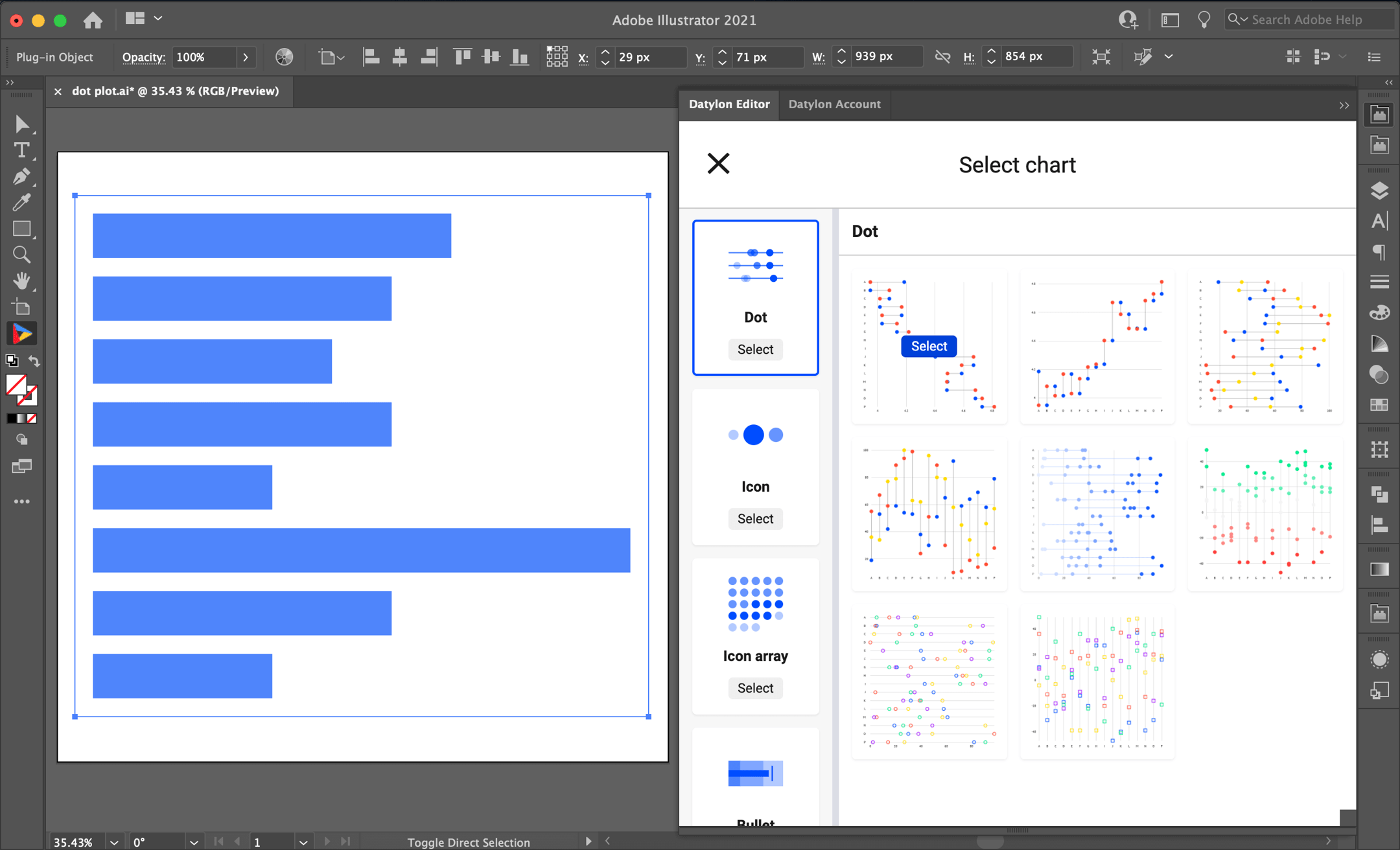Open the Layers panel on the right

1379,190
